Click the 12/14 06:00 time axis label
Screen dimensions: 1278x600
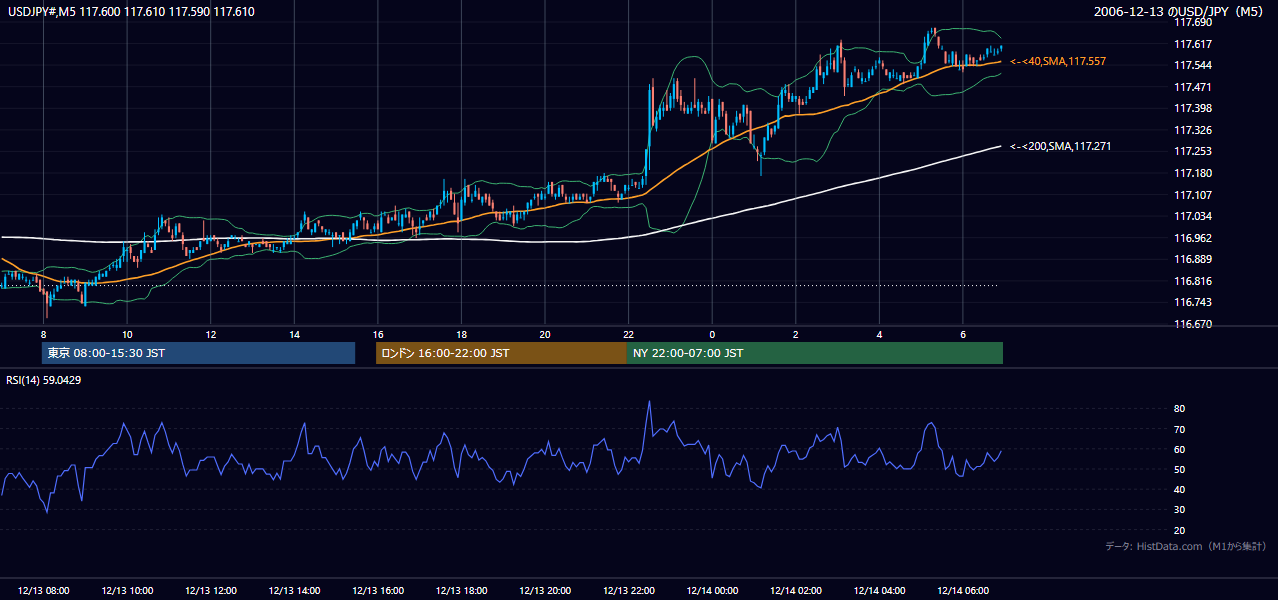click(x=962, y=591)
